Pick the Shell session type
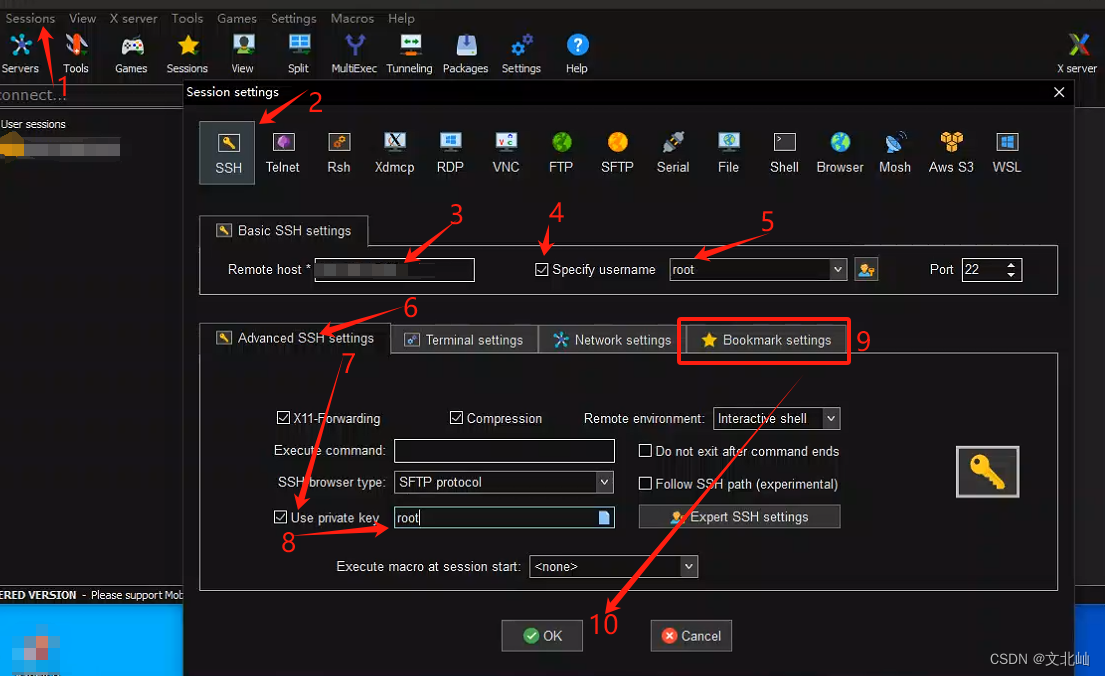Viewport: 1105px width, 676px height. [x=784, y=153]
